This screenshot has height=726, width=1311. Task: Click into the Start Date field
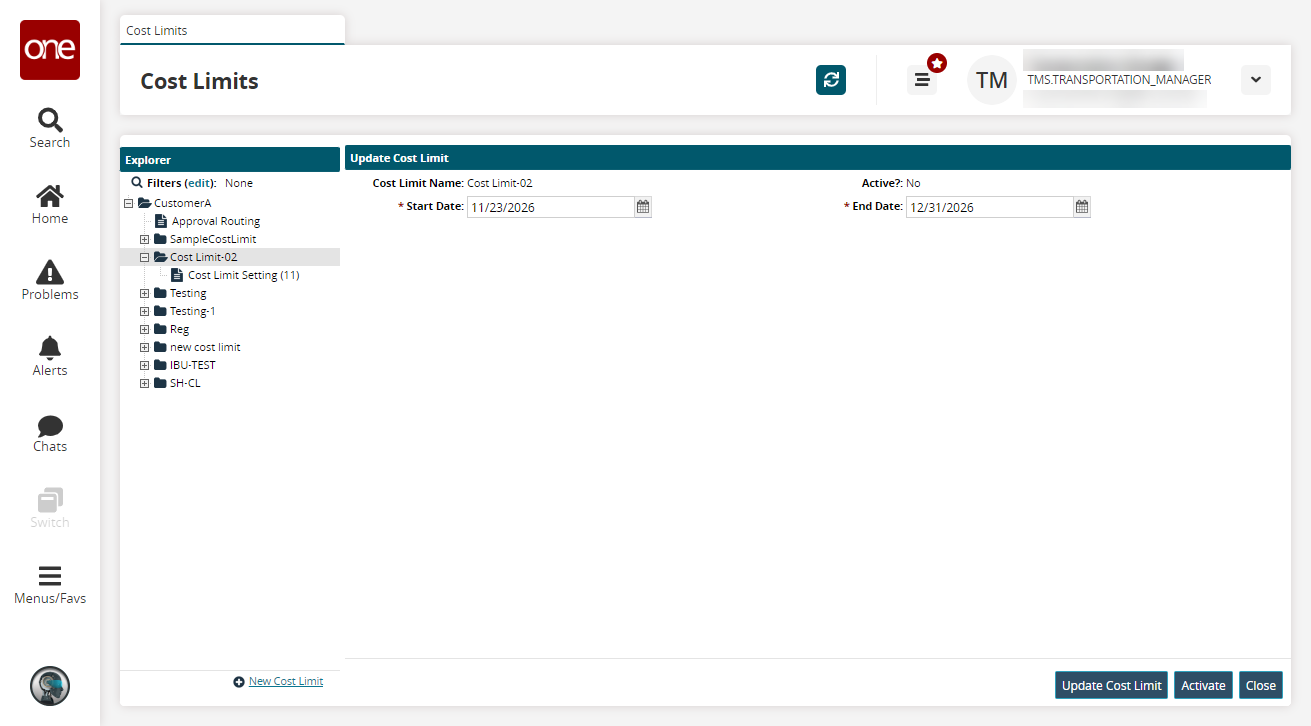(550, 207)
